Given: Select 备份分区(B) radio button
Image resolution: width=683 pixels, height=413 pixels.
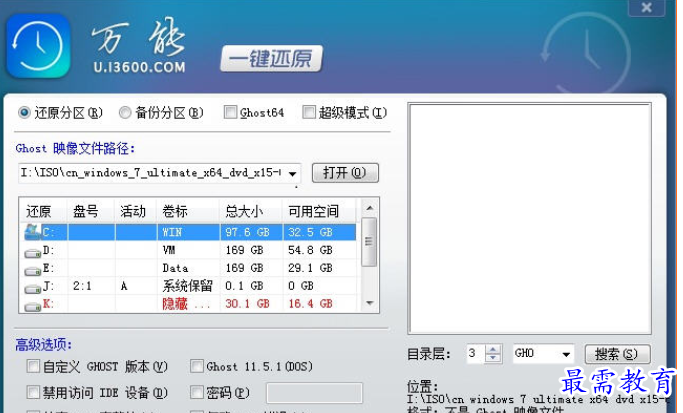Looking at the screenshot, I should [x=125, y=113].
